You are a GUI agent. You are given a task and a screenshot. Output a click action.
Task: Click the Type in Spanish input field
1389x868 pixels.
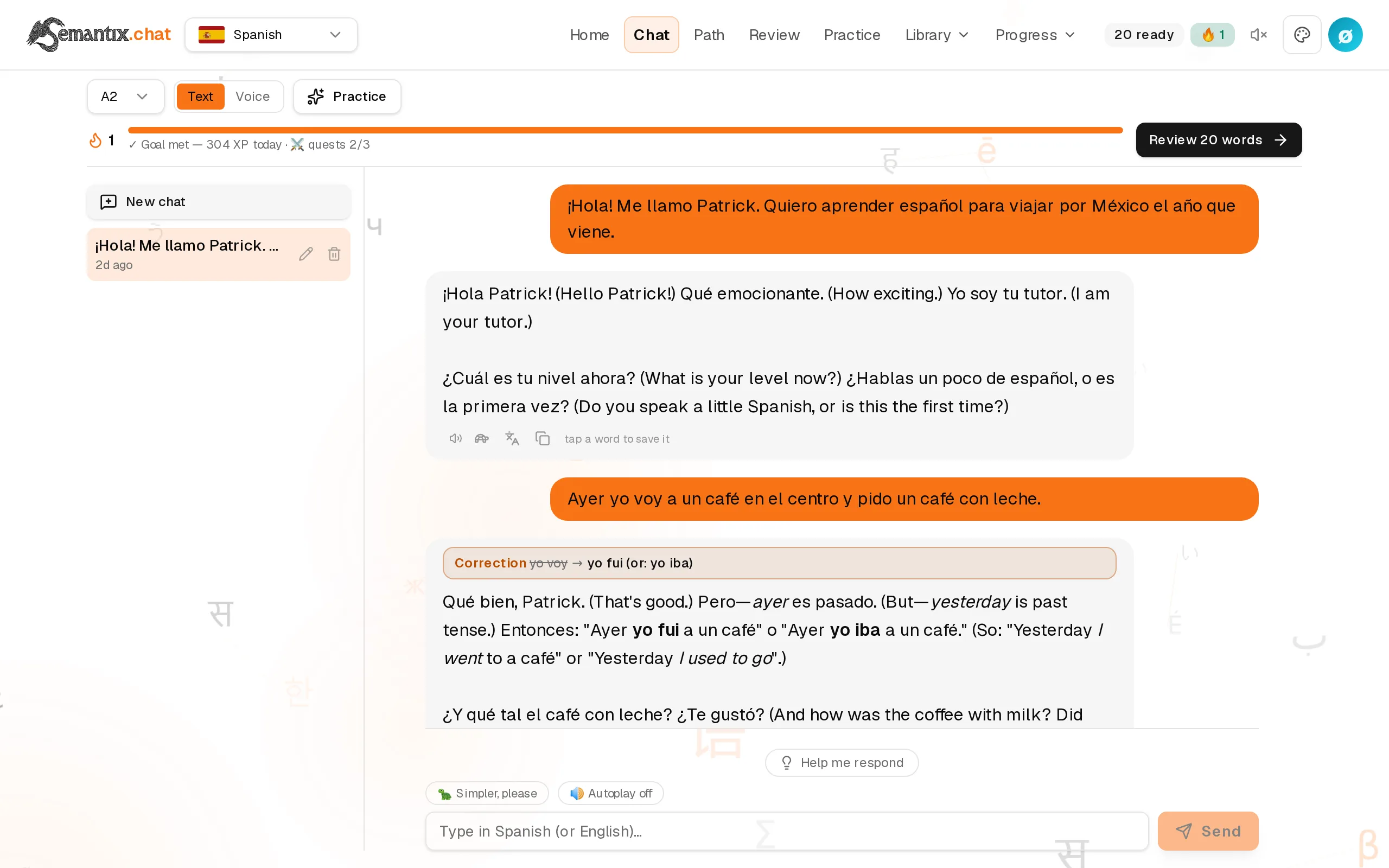coord(786,831)
